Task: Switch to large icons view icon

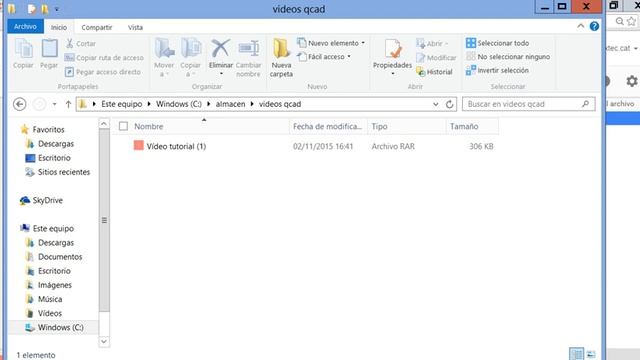Action: coord(591,353)
